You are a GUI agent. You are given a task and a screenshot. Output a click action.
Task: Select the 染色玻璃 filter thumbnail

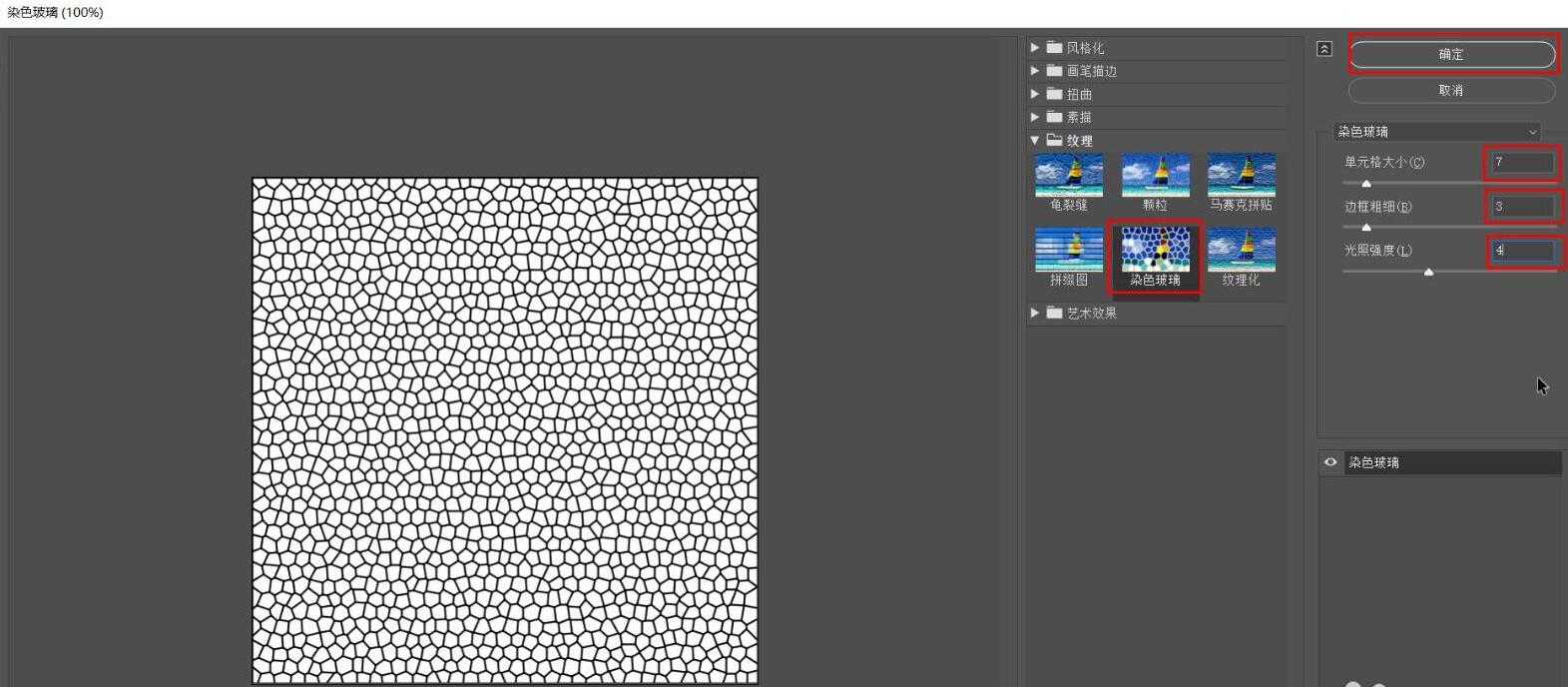click(1155, 251)
